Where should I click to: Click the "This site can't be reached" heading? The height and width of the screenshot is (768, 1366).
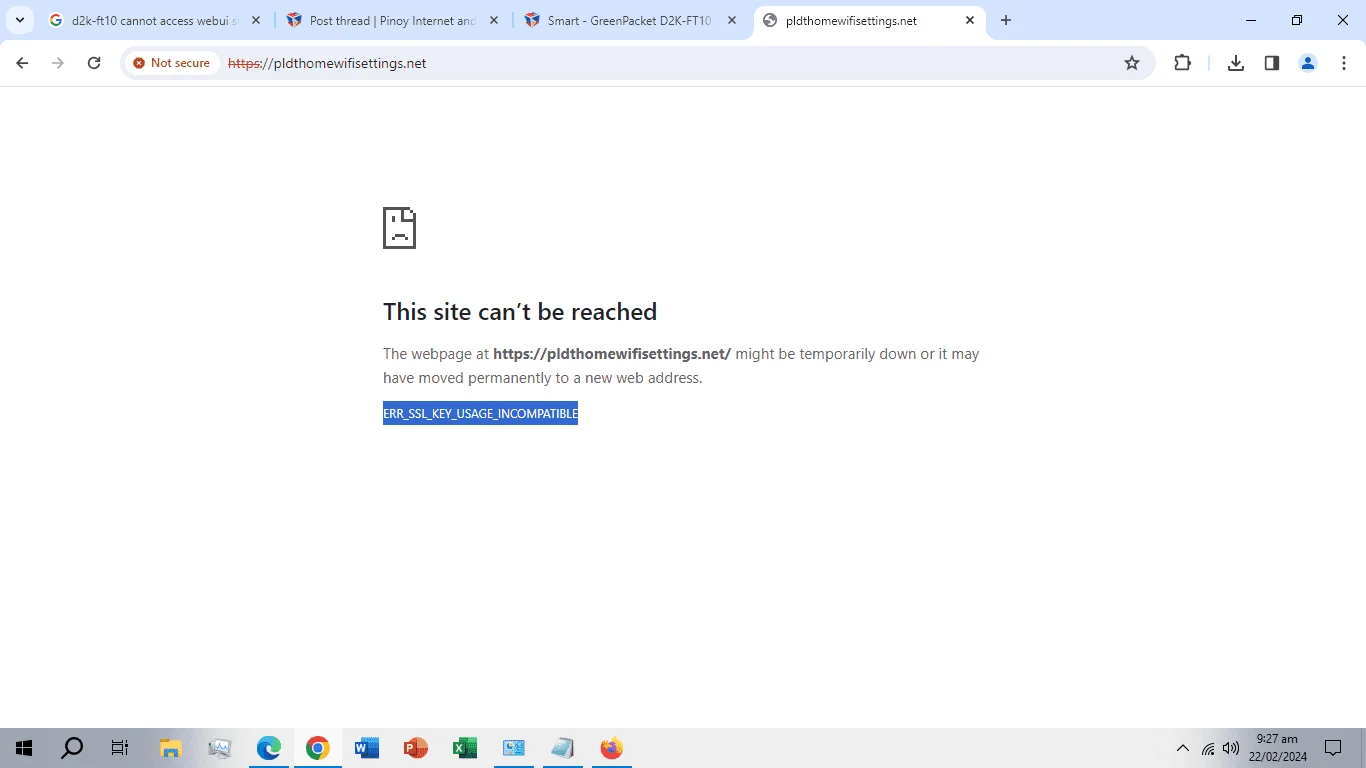[520, 312]
